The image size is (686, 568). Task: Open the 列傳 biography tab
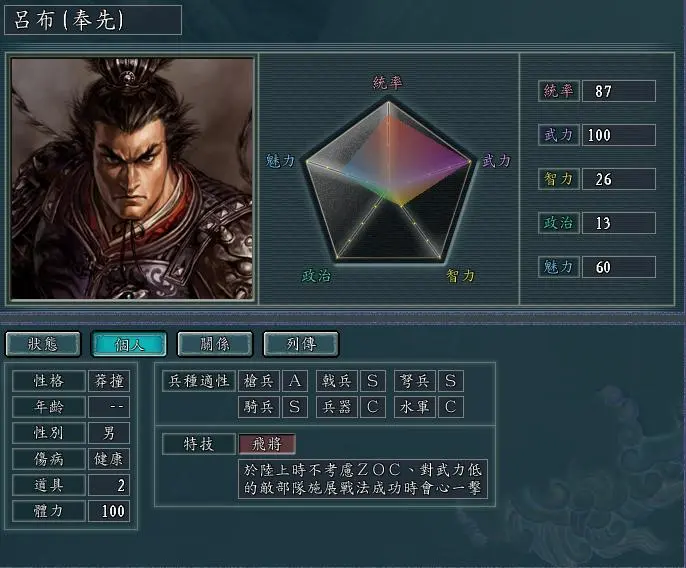click(301, 344)
